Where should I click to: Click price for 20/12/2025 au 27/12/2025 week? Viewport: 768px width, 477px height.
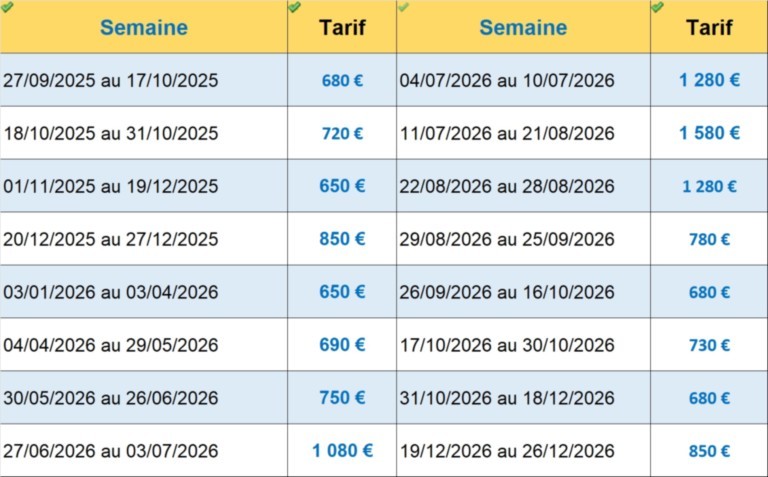coord(343,239)
